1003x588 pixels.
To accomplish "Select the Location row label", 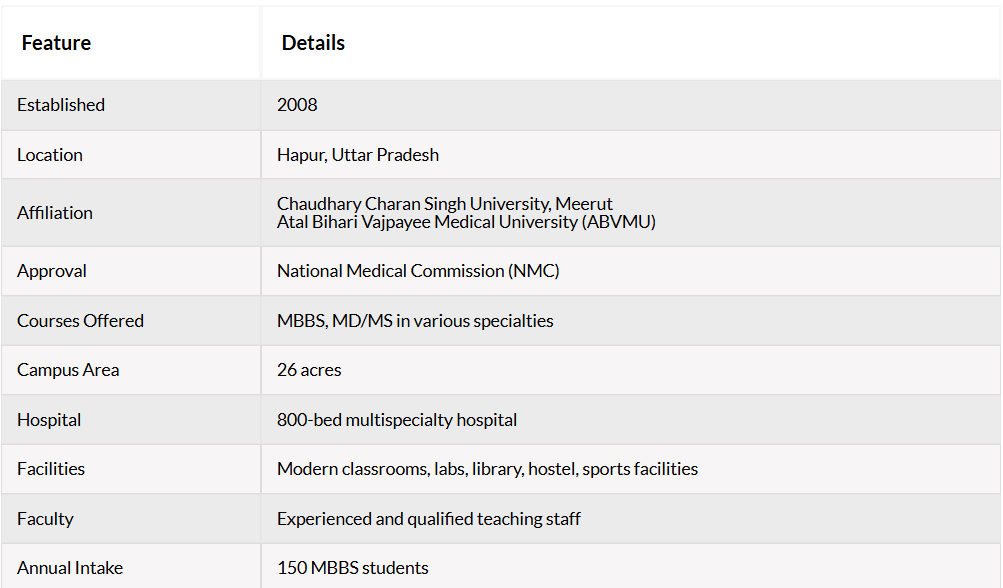I will pyautogui.click(x=50, y=155).
